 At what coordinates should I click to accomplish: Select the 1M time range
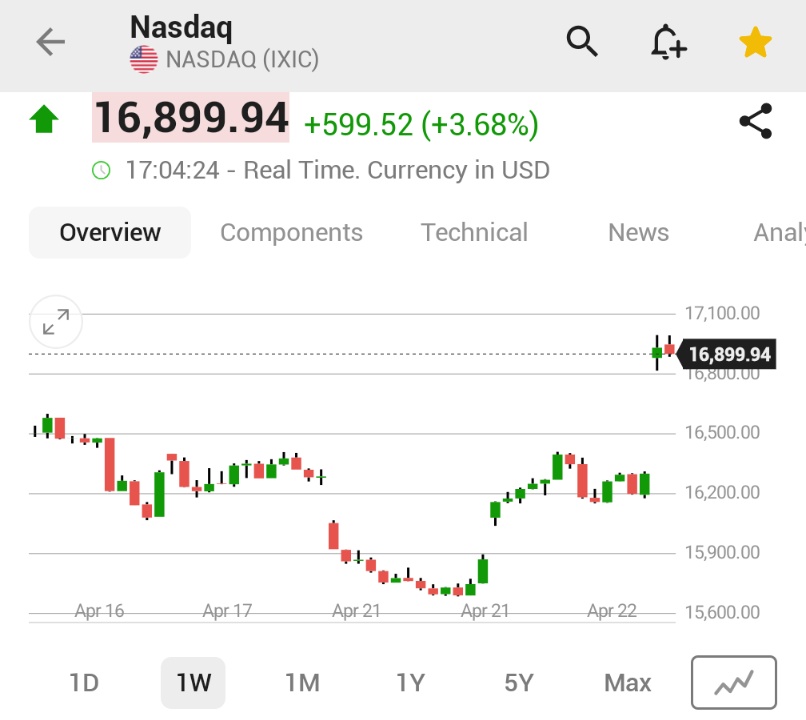pyautogui.click(x=302, y=683)
